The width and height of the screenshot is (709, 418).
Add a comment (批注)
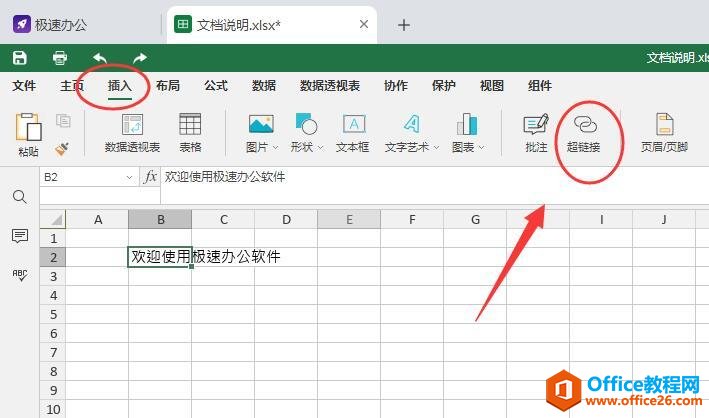(x=536, y=133)
